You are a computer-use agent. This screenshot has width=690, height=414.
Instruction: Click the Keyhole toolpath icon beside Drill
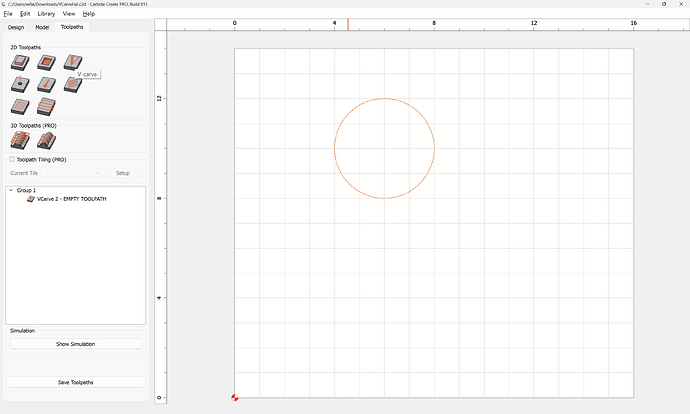click(x=45, y=85)
